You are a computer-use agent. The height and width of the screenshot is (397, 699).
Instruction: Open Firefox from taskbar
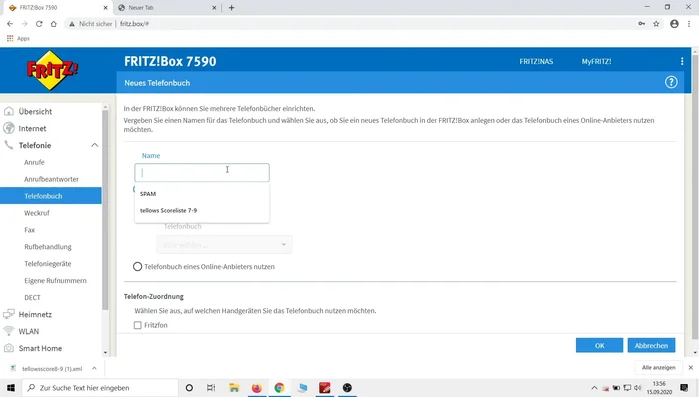[257, 388]
